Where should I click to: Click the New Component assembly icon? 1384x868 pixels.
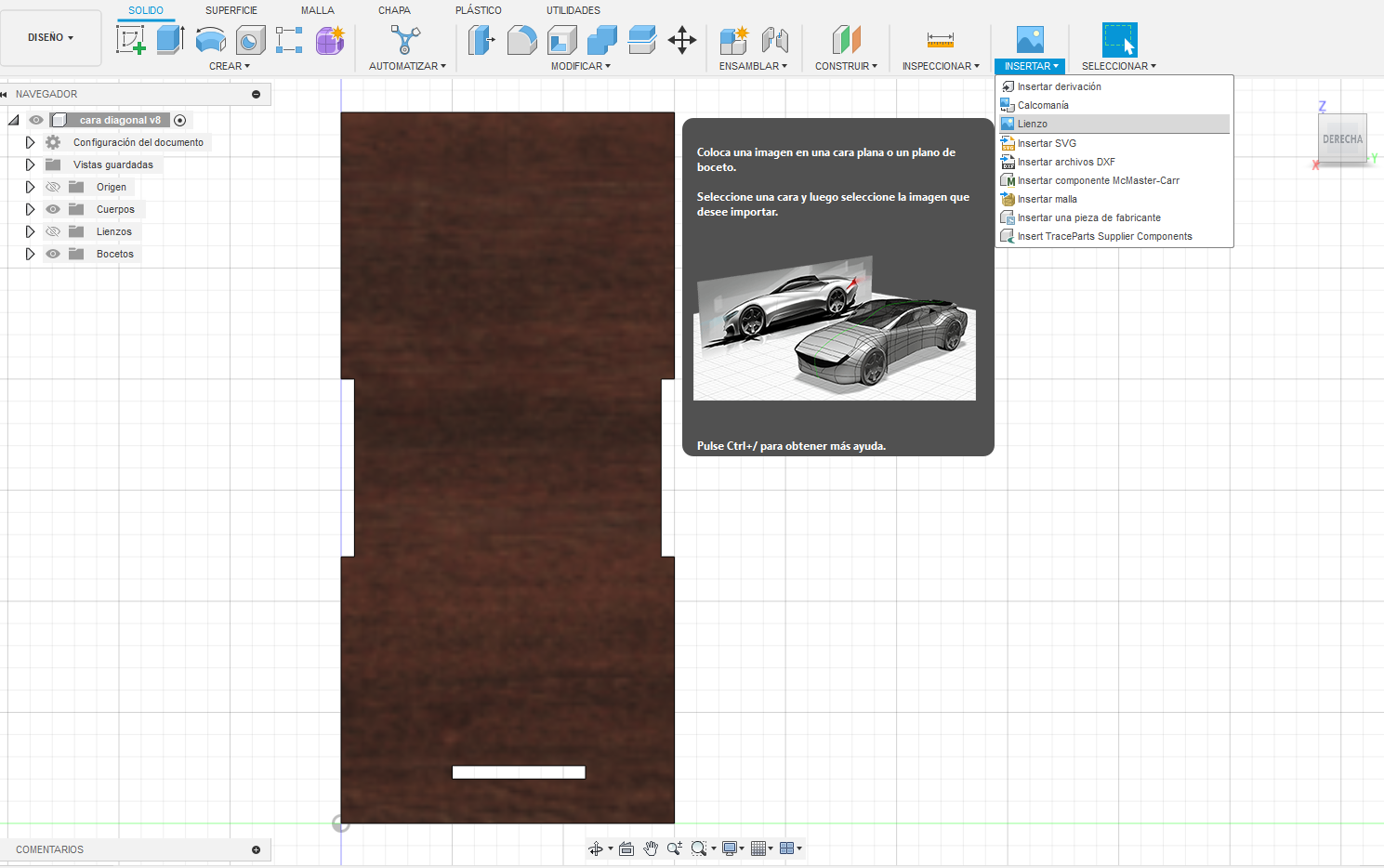pyautogui.click(x=733, y=40)
